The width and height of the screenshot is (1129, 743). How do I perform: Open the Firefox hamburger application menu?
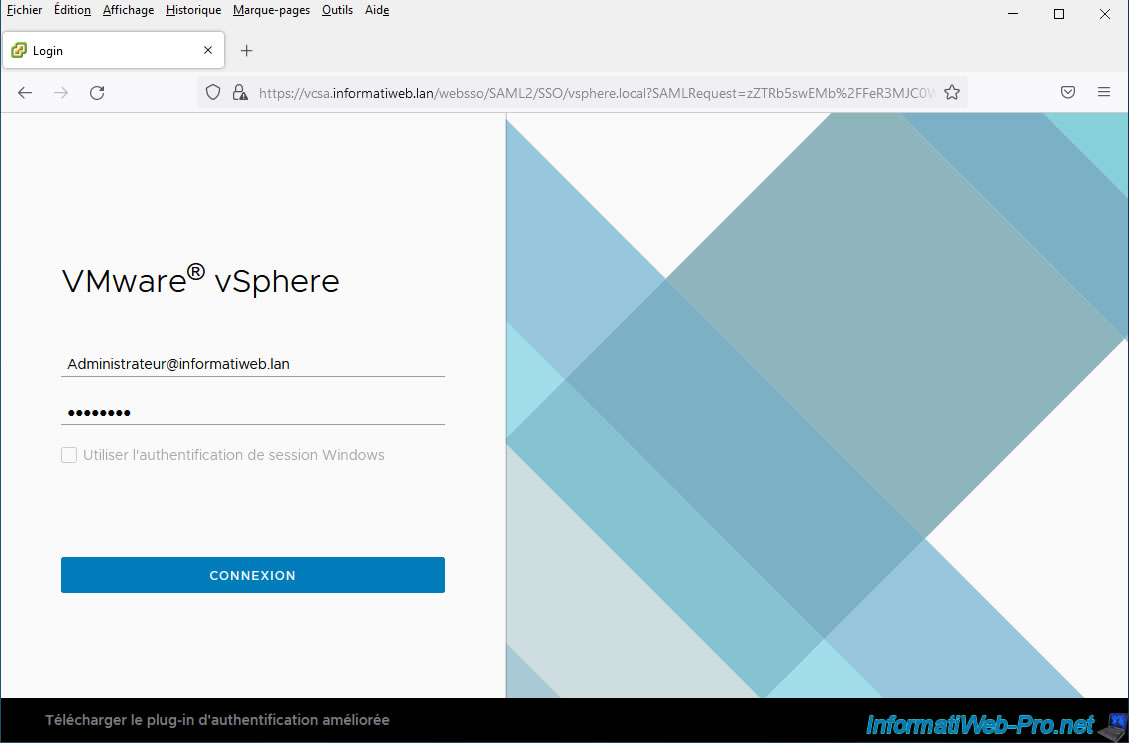(1104, 92)
